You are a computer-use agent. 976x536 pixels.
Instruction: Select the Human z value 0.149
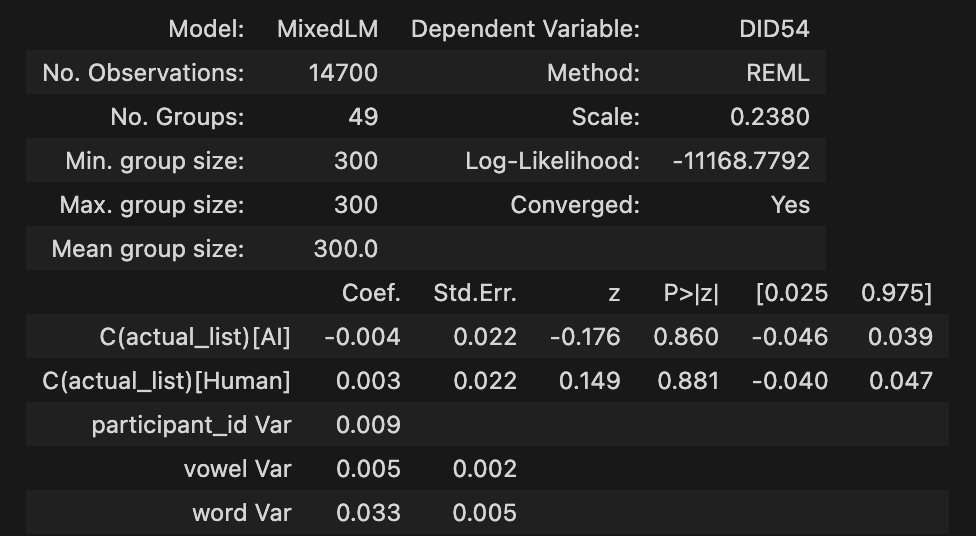pos(589,381)
